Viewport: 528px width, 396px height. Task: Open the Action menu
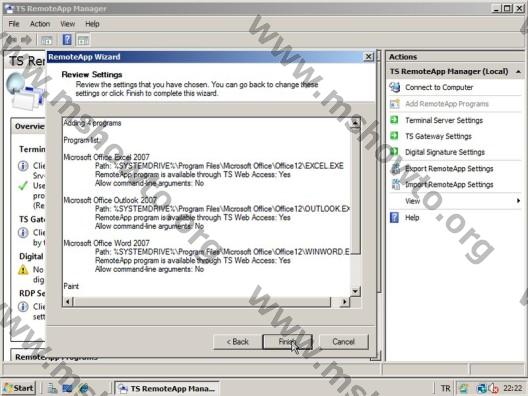pos(40,24)
